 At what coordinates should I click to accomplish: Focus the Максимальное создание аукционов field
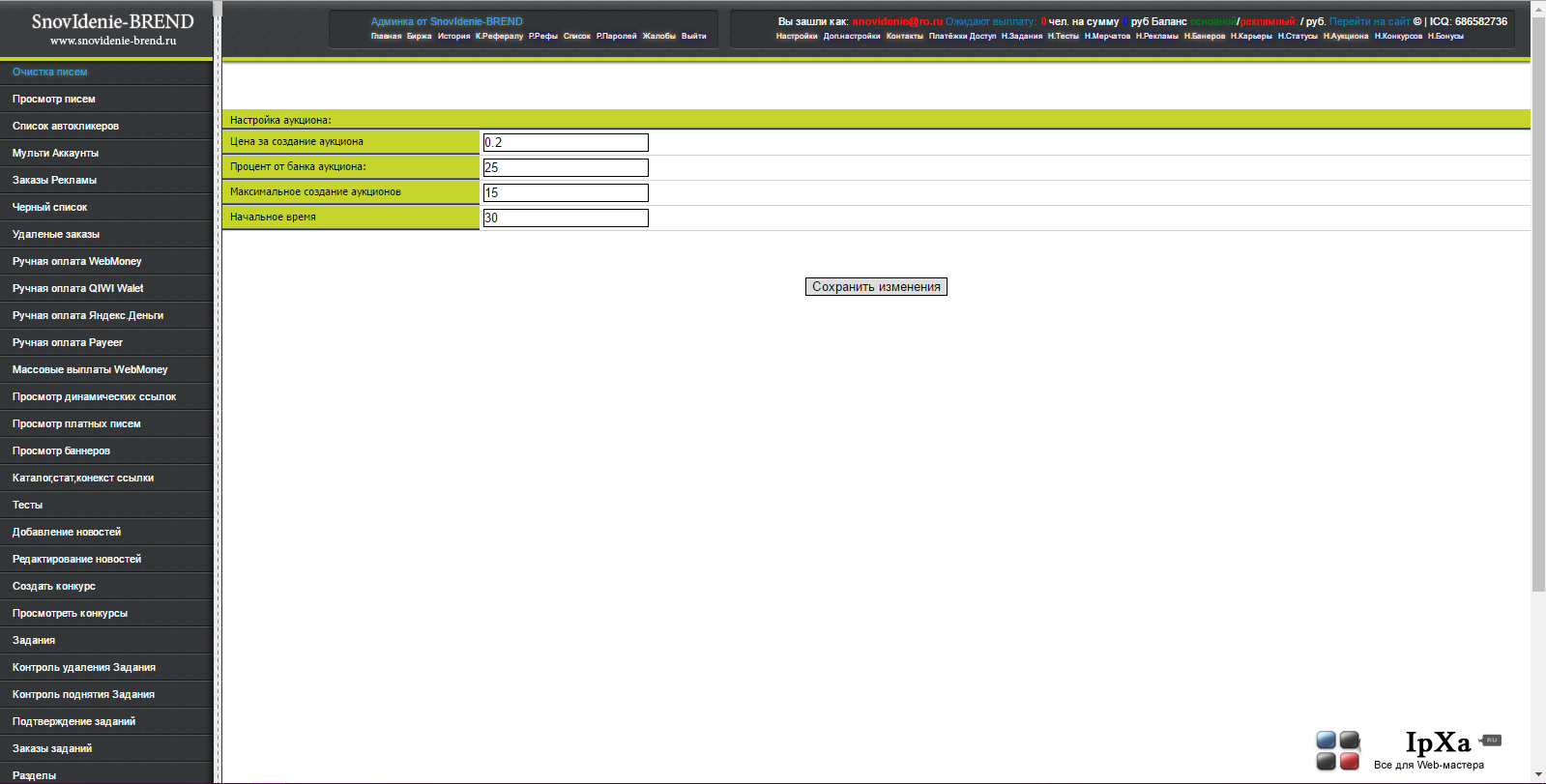pyautogui.click(x=566, y=192)
